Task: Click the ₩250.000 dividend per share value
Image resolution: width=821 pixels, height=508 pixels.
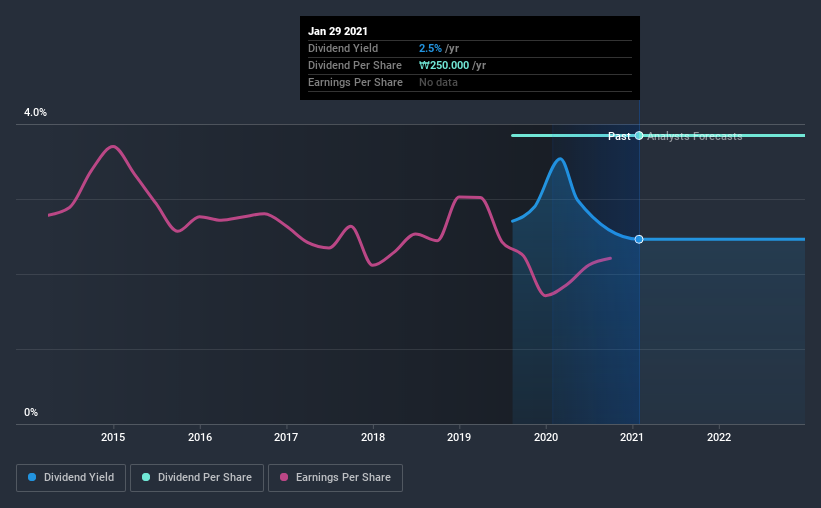Action: click(444, 65)
